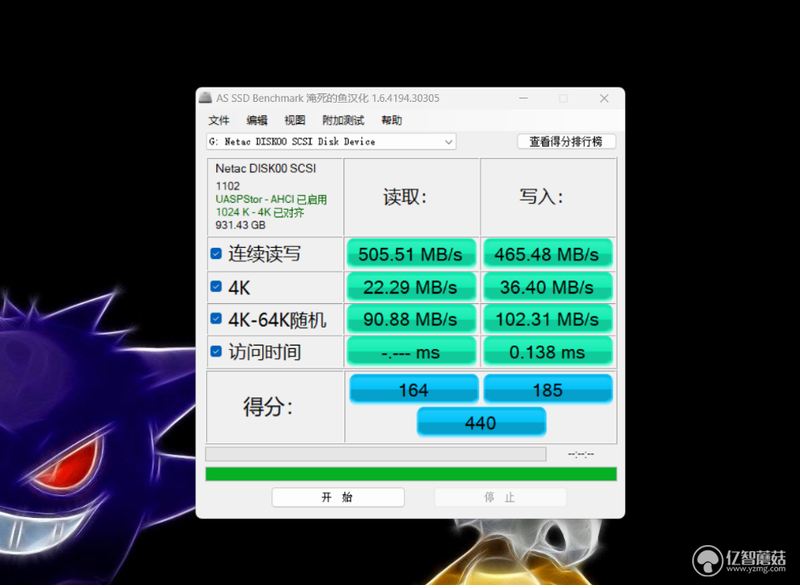Click the 1024 K - 4K 已对齐 alignment text
This screenshot has width=800, height=585.
260,212
